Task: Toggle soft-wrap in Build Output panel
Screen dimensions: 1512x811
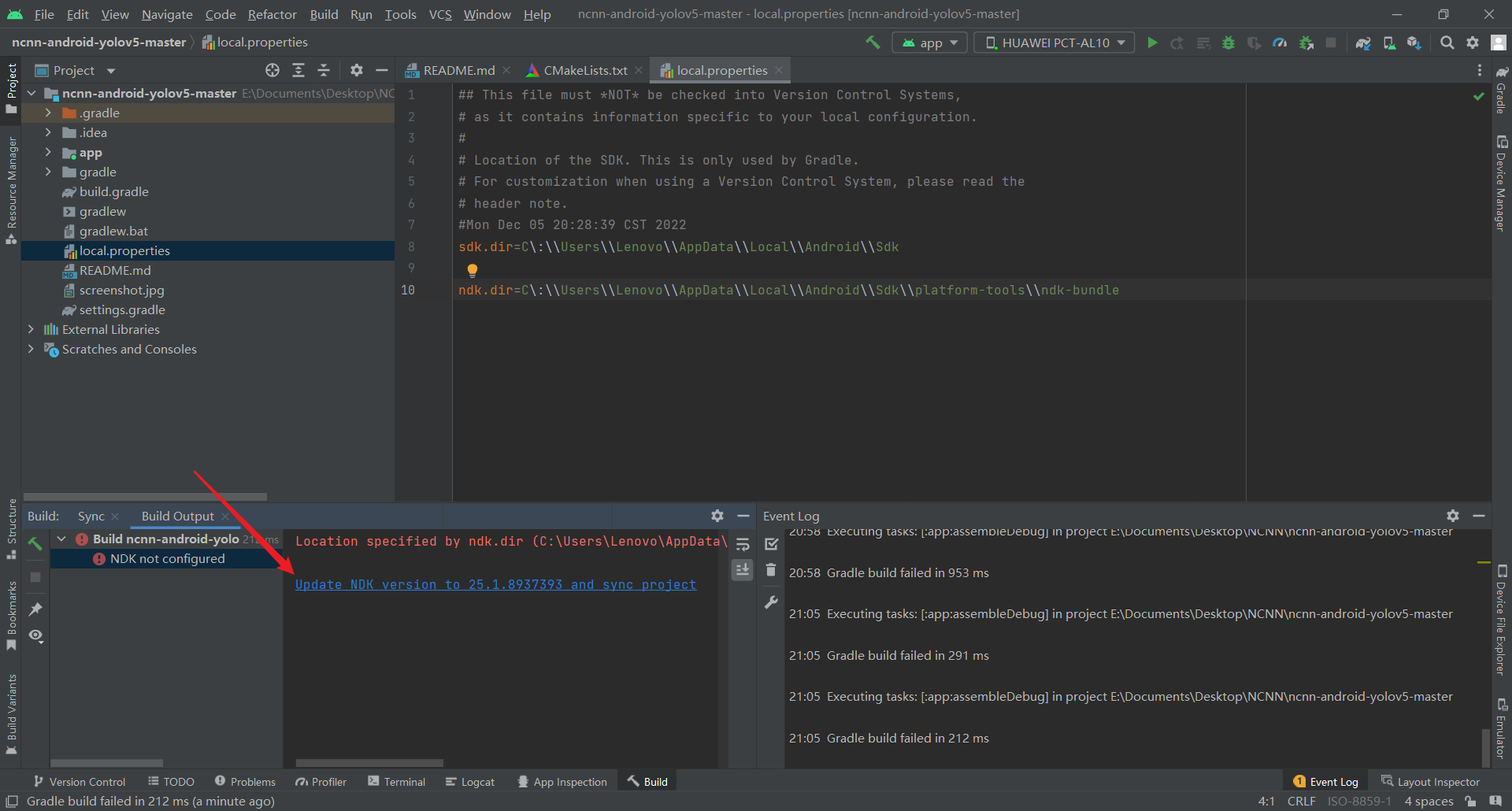Action: pyautogui.click(x=743, y=543)
